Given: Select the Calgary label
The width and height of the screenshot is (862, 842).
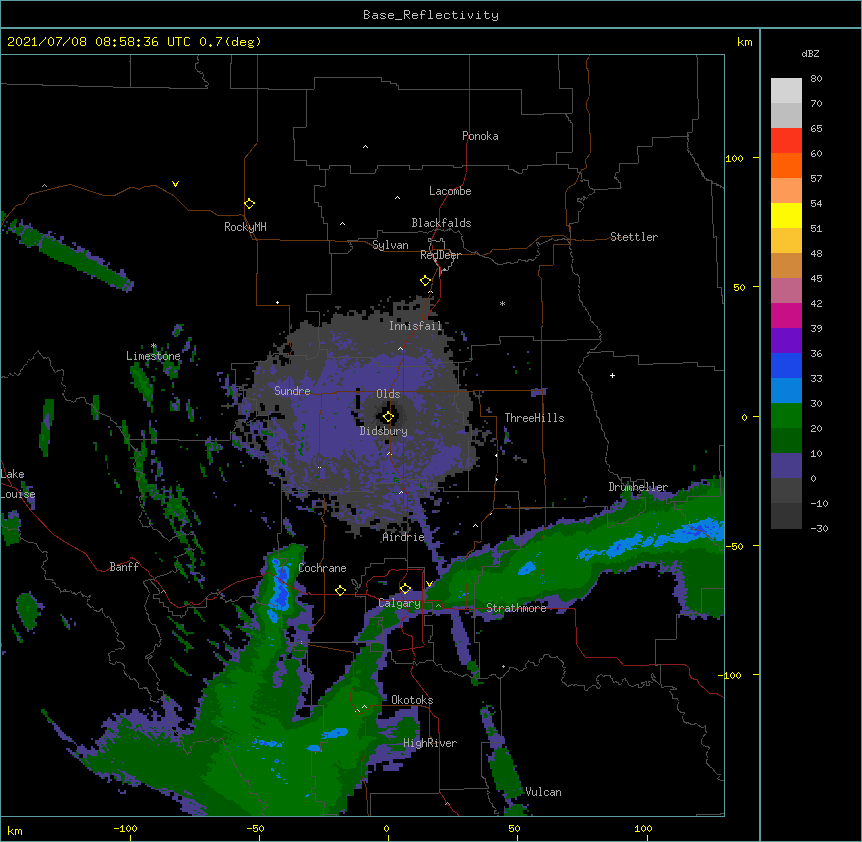Looking at the screenshot, I should click(400, 603).
